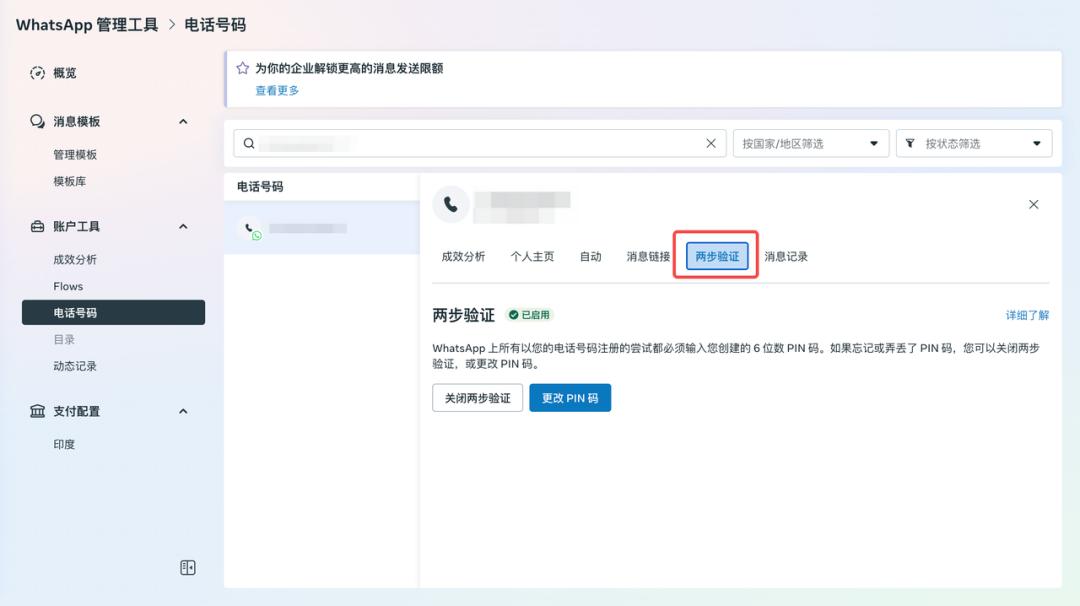The width and height of the screenshot is (1080, 606).
Task: Click the phone avatar icon in detail header
Action: [451, 204]
